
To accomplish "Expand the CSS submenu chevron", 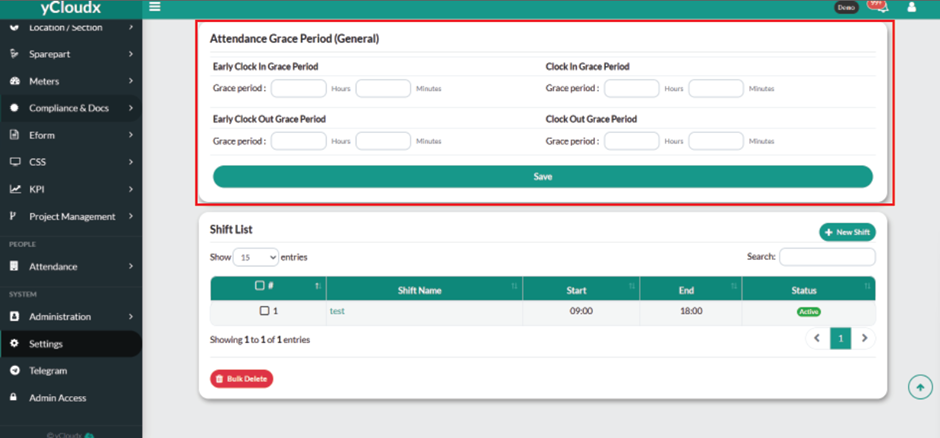I will click(x=130, y=162).
